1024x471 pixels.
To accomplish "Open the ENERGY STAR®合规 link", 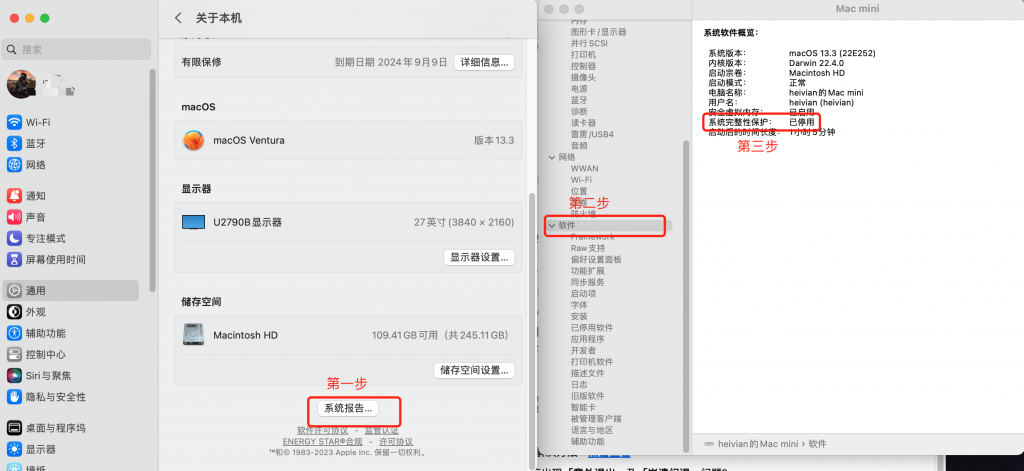I will [323, 442].
